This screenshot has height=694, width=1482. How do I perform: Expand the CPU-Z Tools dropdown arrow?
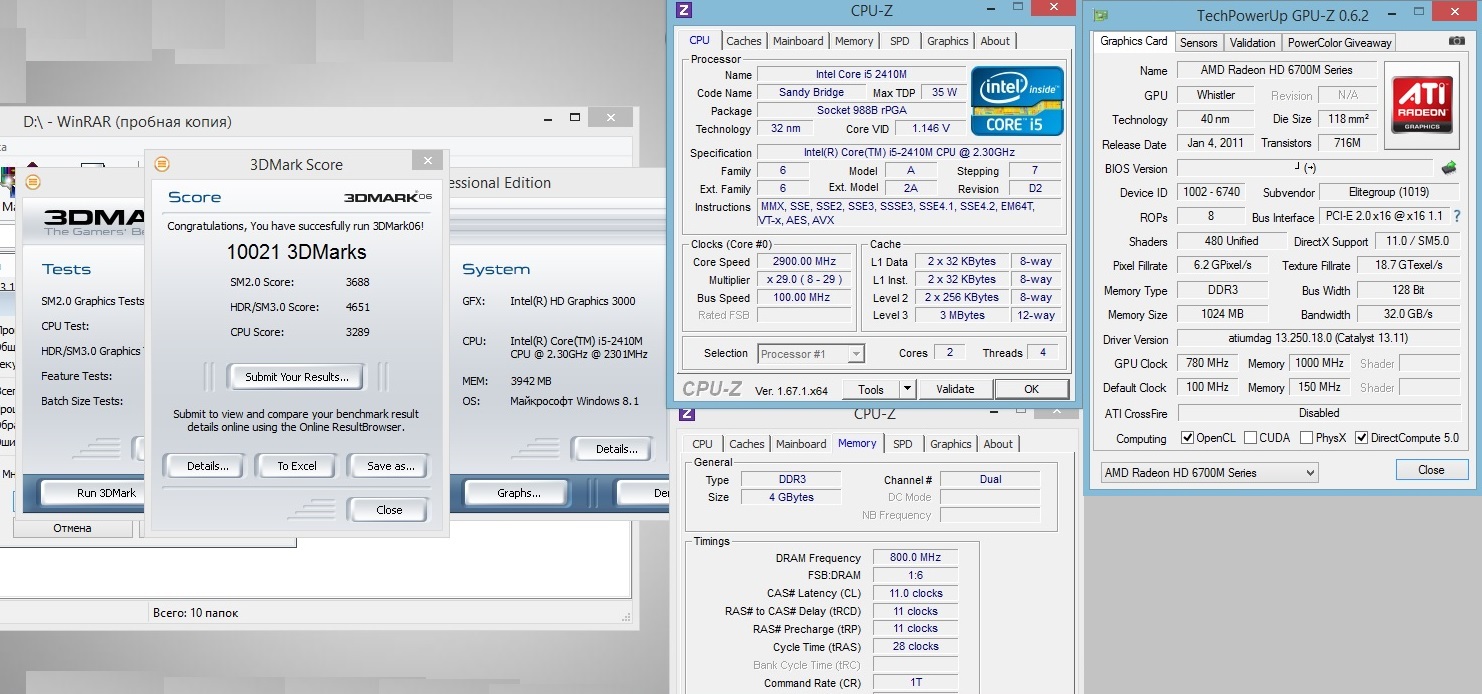click(907, 389)
